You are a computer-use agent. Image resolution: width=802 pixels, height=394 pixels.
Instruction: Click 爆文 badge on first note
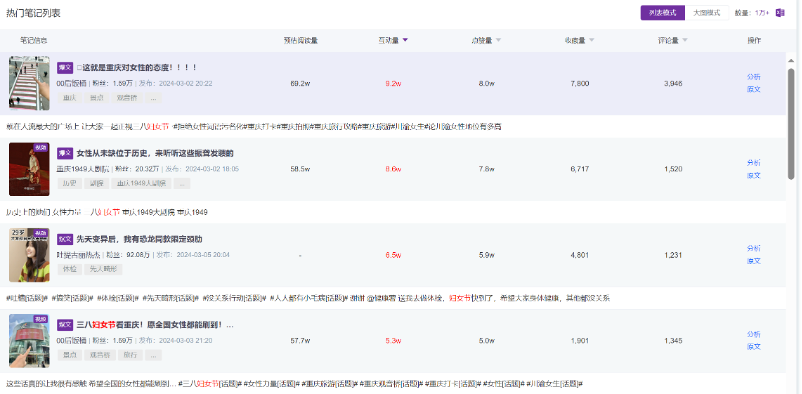65,68
